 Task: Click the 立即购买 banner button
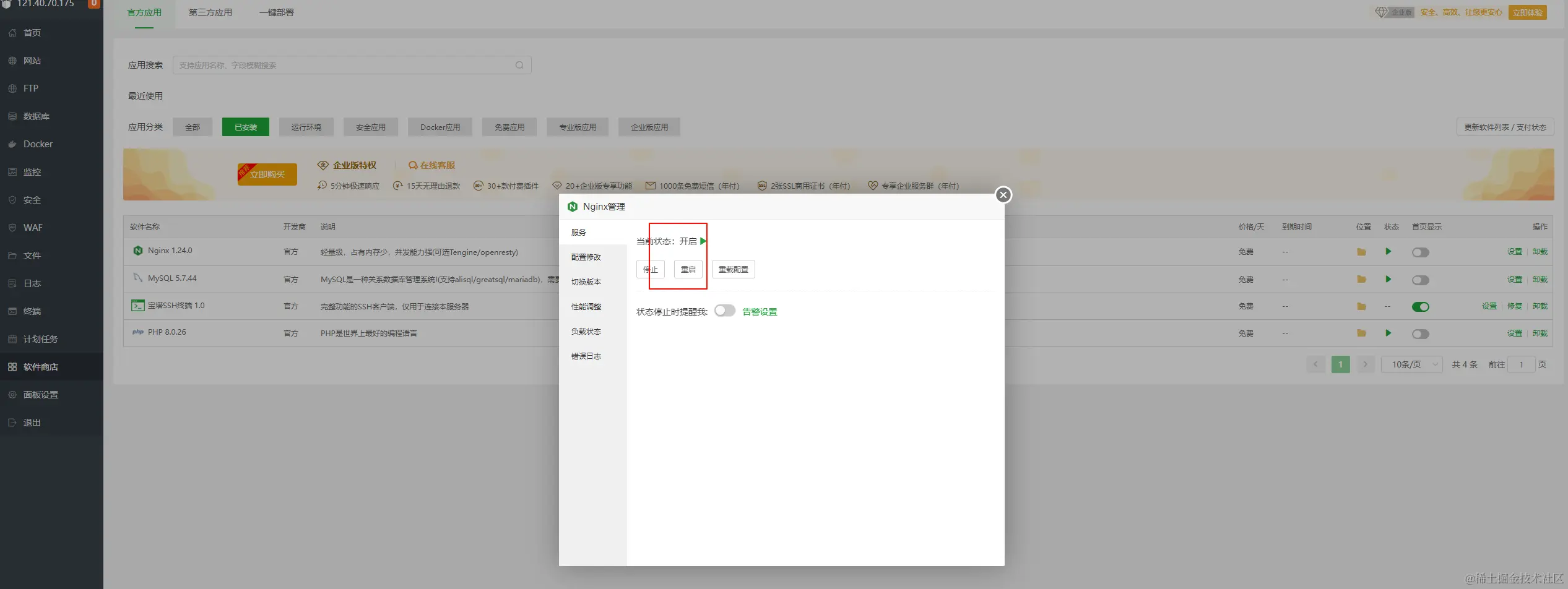point(267,174)
